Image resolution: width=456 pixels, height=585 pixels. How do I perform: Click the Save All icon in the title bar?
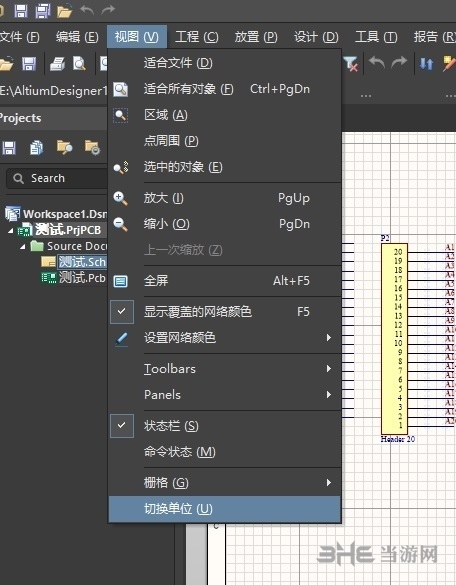coord(43,10)
